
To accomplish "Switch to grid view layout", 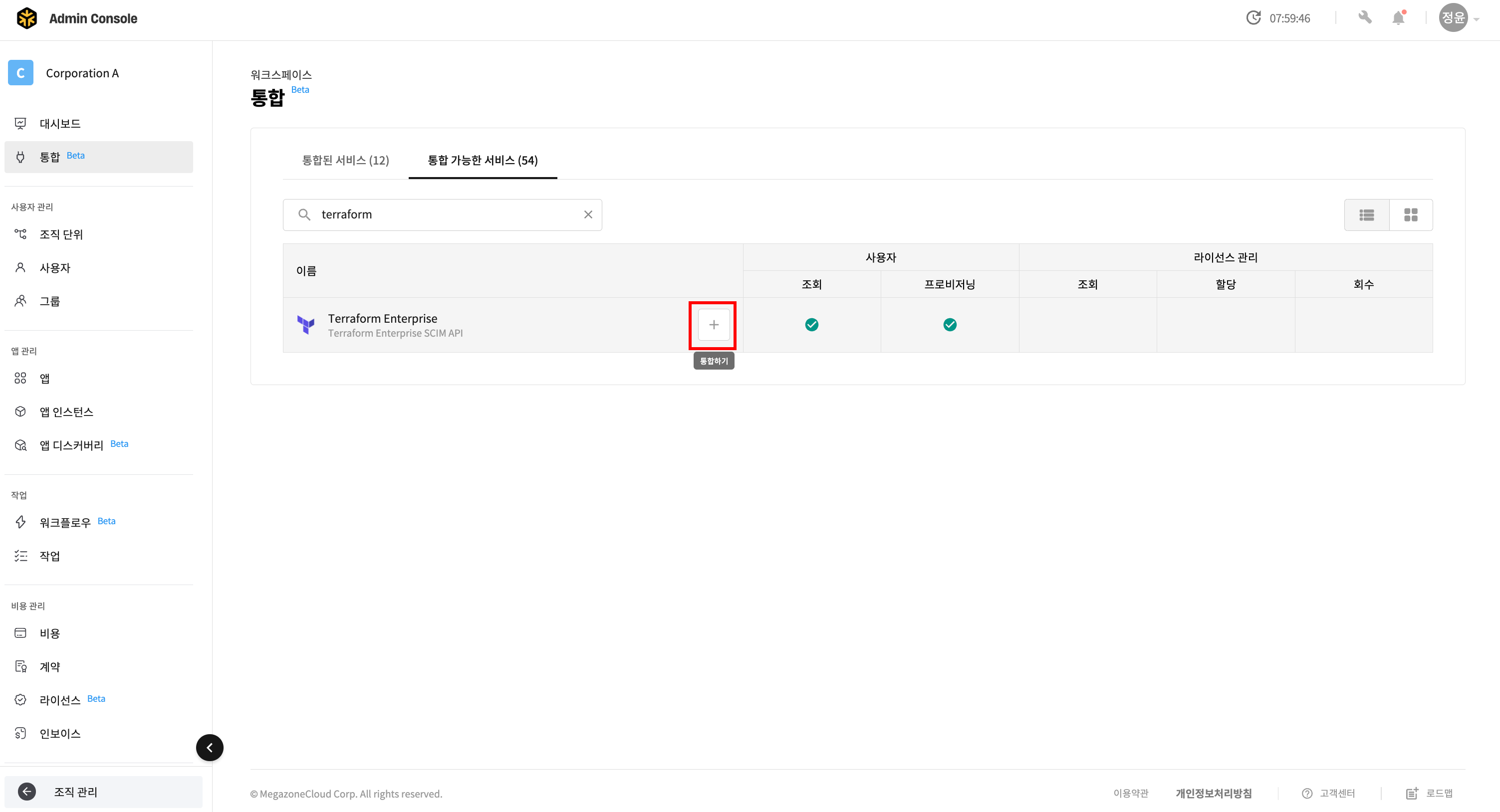I will (x=1410, y=215).
